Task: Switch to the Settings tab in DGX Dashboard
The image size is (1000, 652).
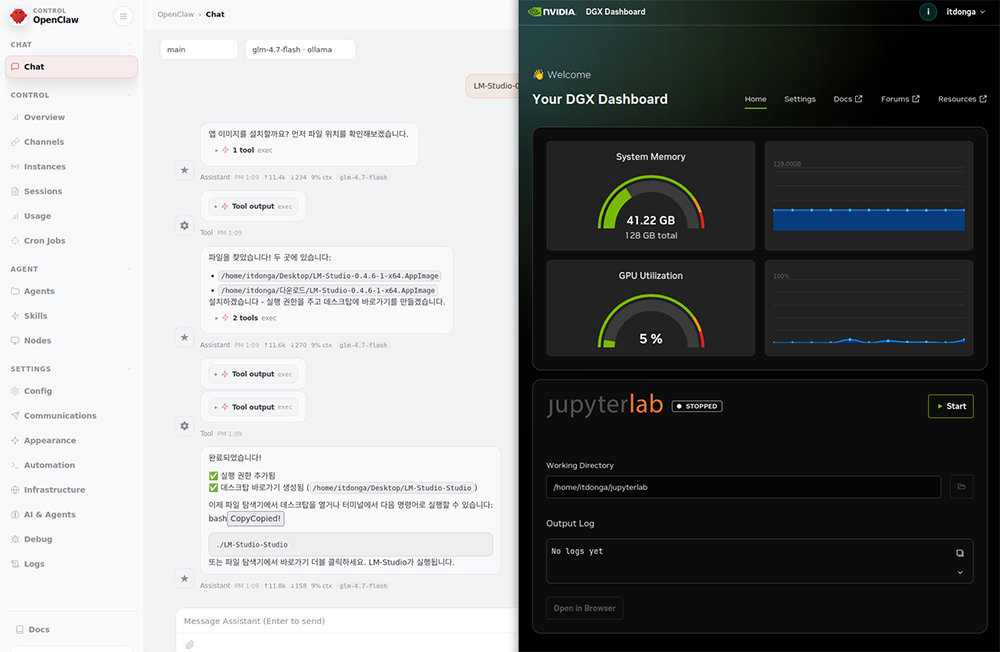Action: click(800, 99)
